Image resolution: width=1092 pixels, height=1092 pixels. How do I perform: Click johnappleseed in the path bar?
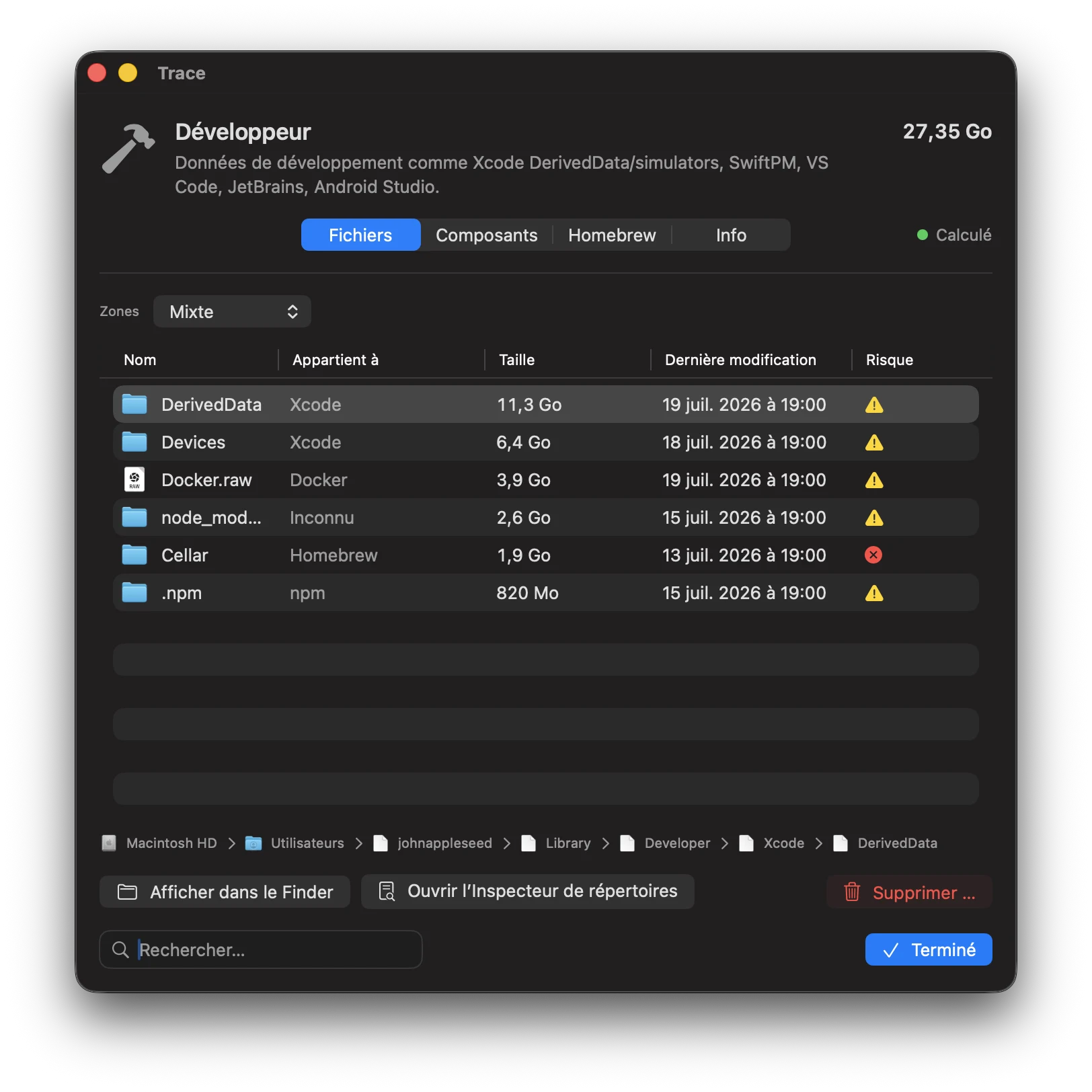[x=444, y=843]
